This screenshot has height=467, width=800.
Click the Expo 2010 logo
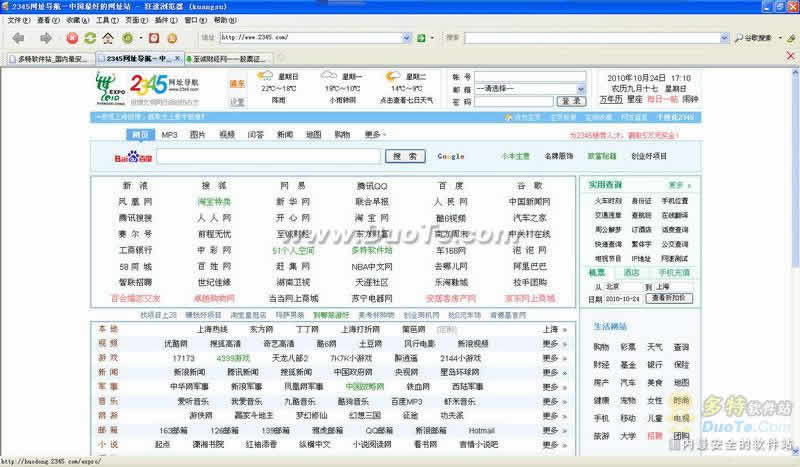tap(110, 88)
